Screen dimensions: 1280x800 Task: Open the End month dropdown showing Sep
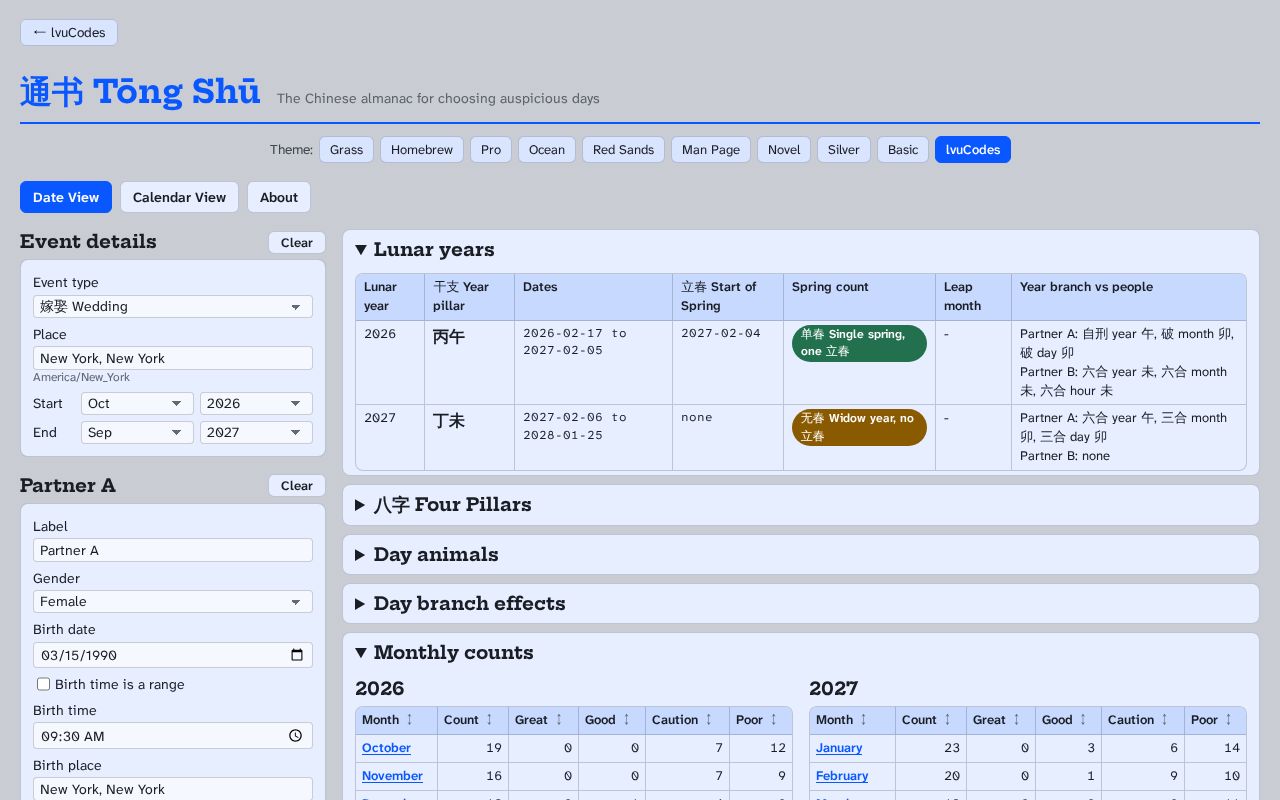pos(137,433)
